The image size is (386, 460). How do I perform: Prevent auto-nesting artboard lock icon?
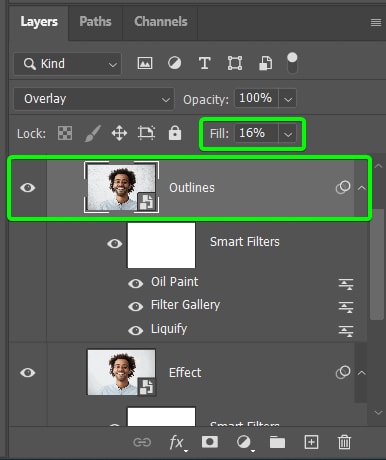click(146, 133)
